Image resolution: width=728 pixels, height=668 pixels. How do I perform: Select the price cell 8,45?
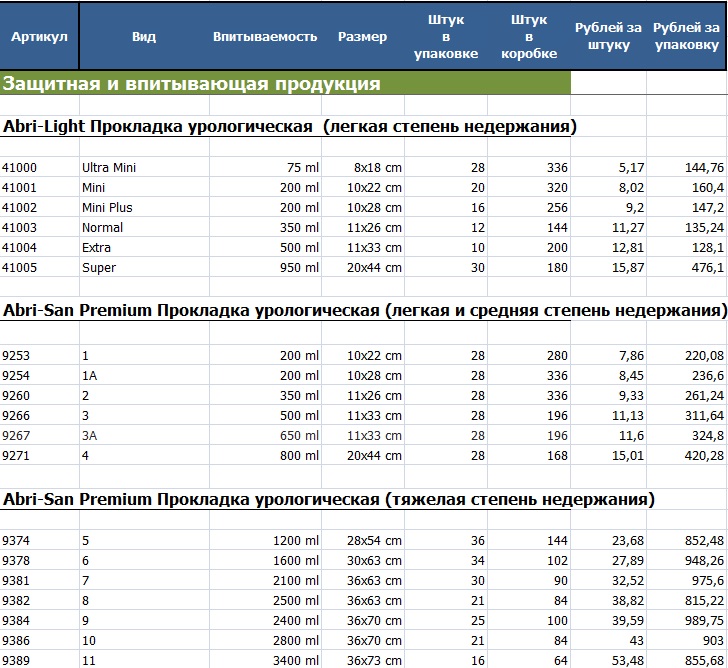(608, 376)
